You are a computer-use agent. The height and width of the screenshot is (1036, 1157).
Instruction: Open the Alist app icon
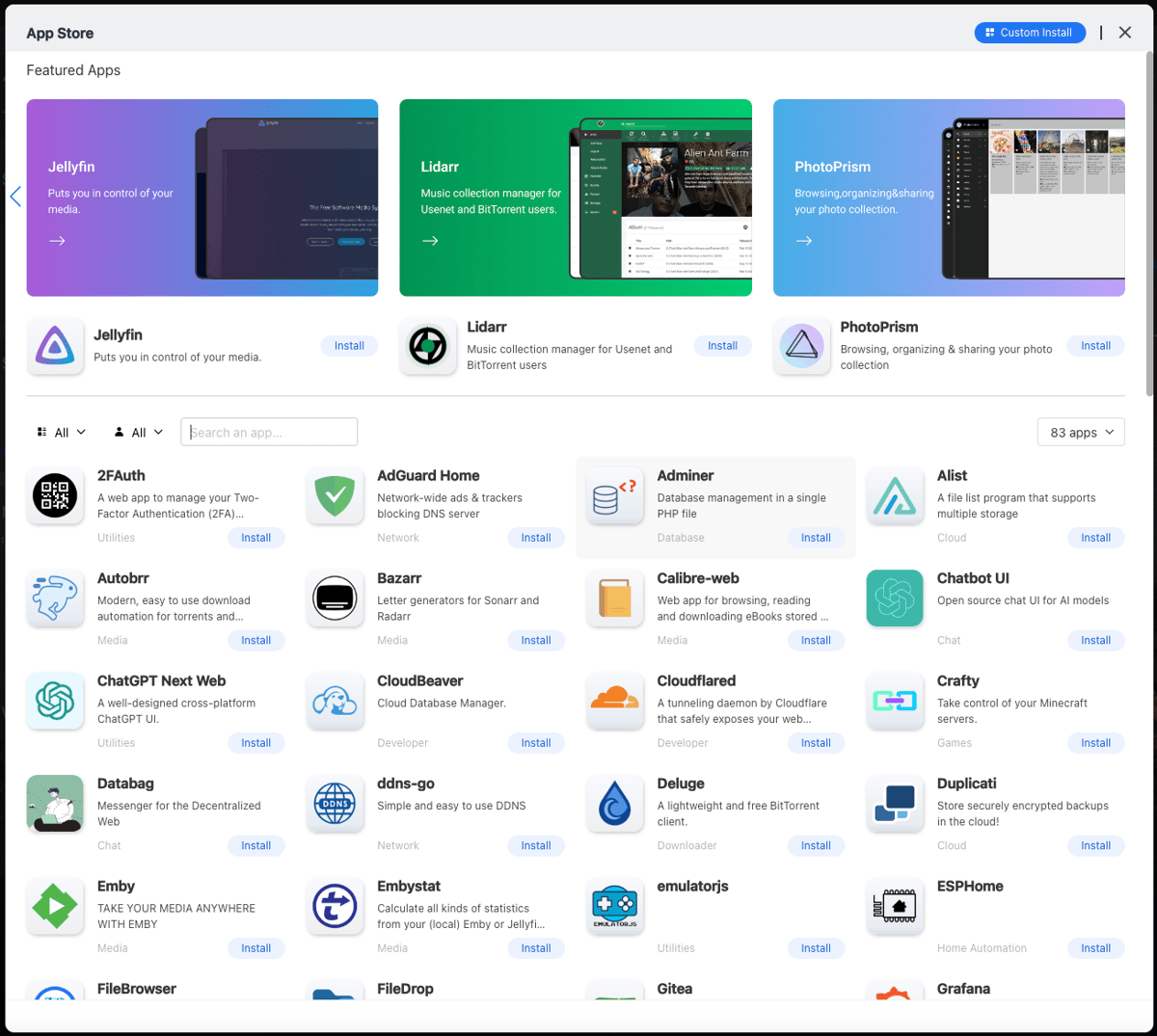click(x=895, y=495)
